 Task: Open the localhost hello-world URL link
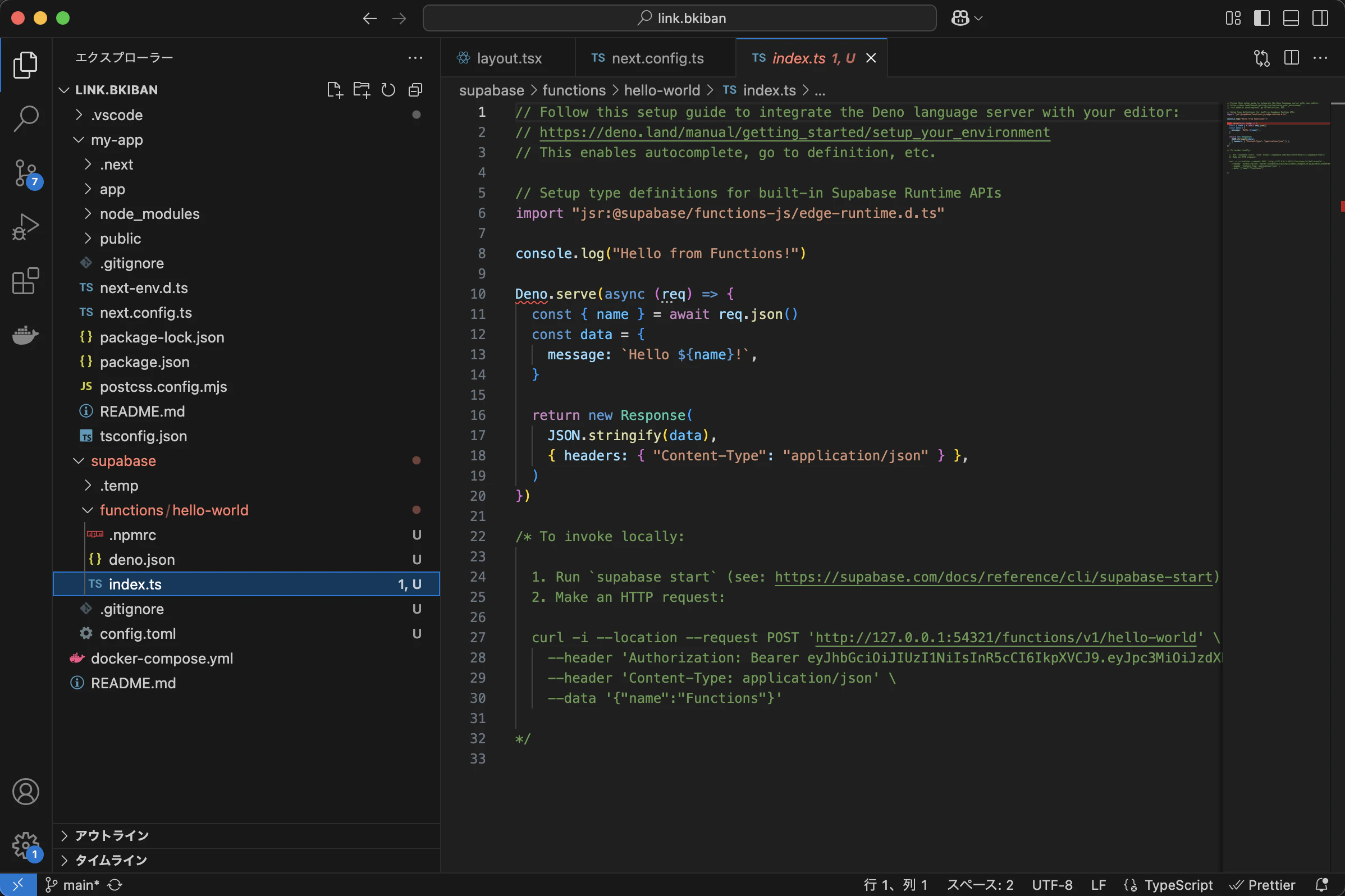click(1005, 637)
